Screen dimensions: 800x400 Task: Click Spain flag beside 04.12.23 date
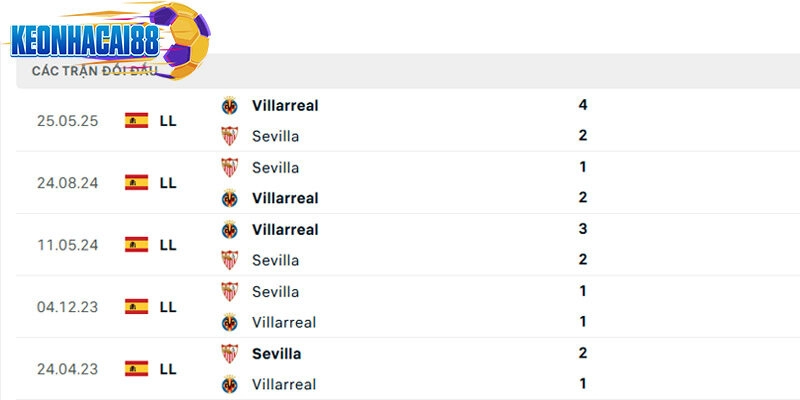coord(137,306)
